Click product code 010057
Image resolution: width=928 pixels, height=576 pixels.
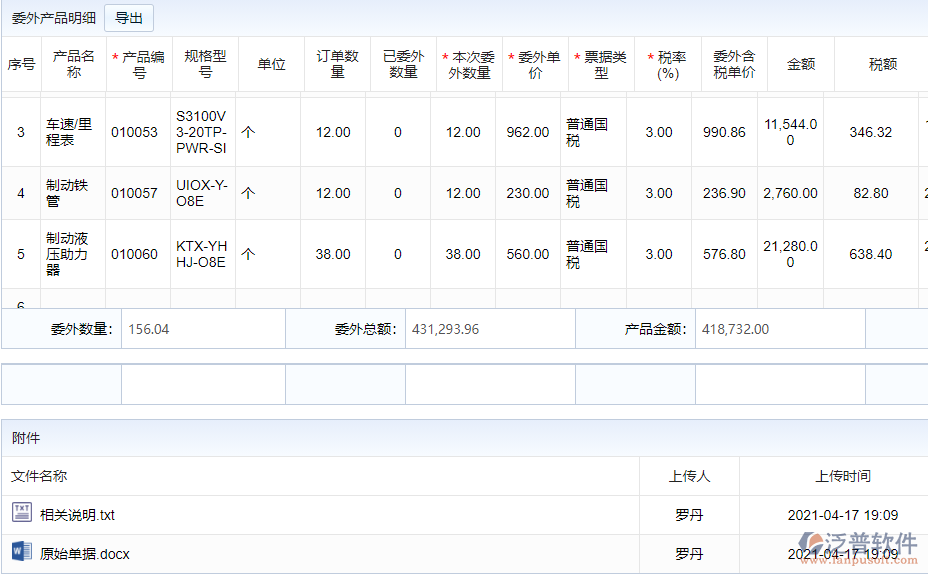pos(134,193)
